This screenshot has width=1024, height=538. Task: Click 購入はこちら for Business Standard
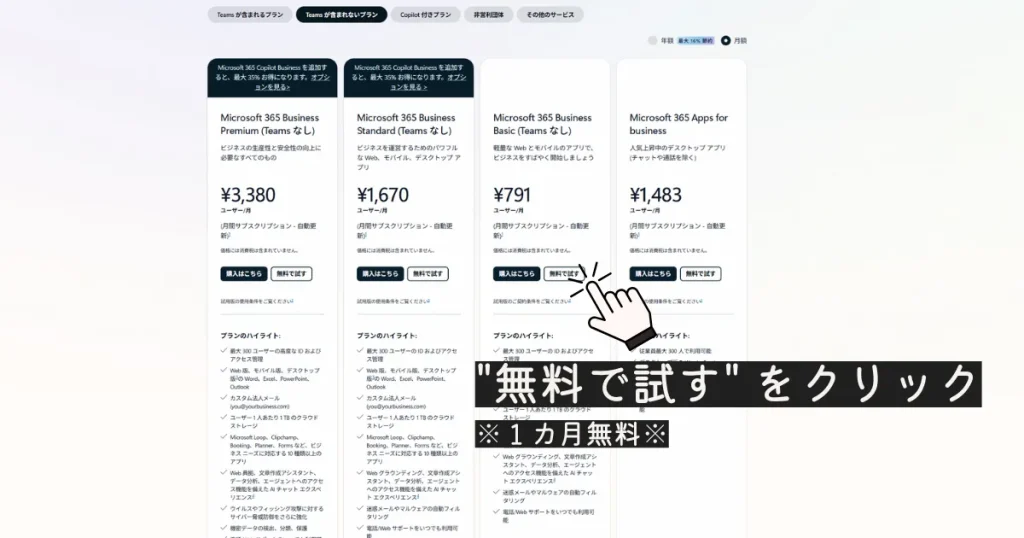coord(380,274)
